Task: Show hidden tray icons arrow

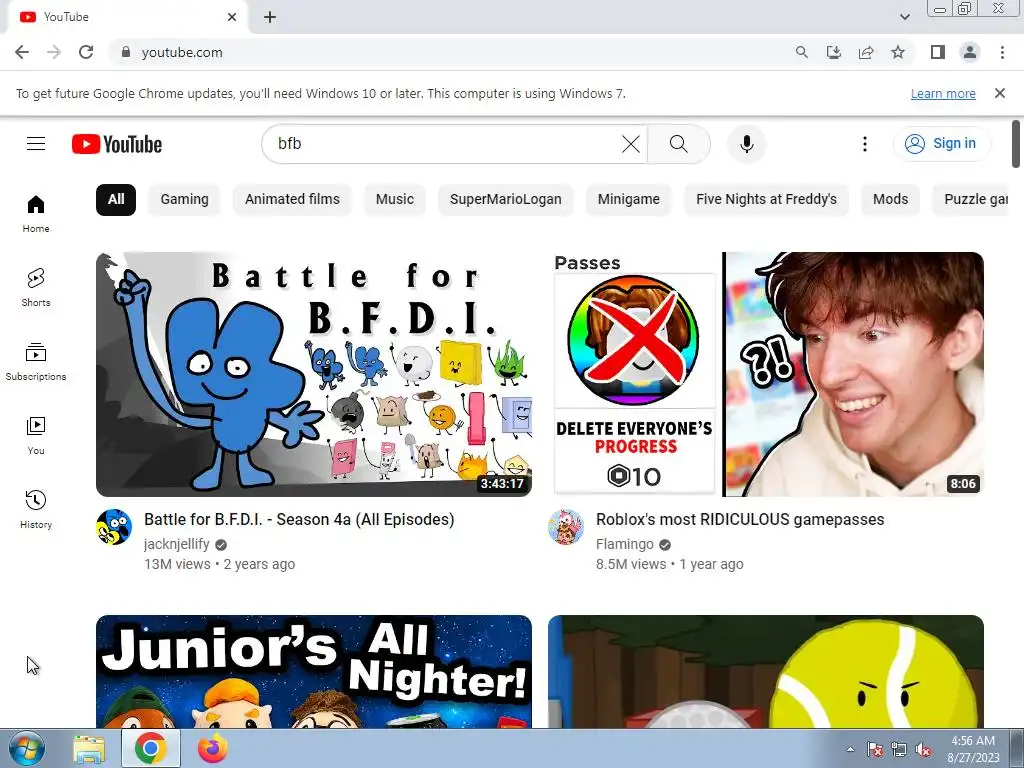Action: point(850,749)
